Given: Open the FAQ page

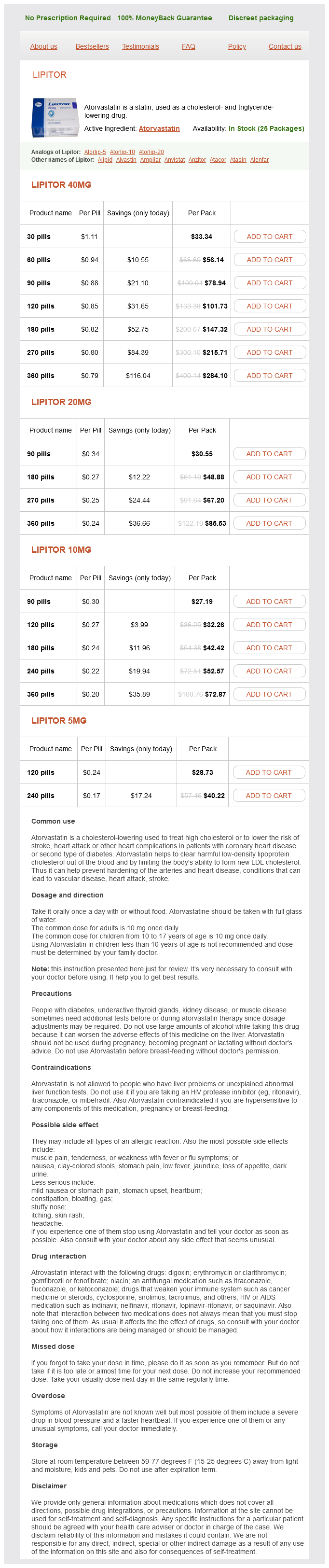Looking at the screenshot, I should tap(189, 46).
